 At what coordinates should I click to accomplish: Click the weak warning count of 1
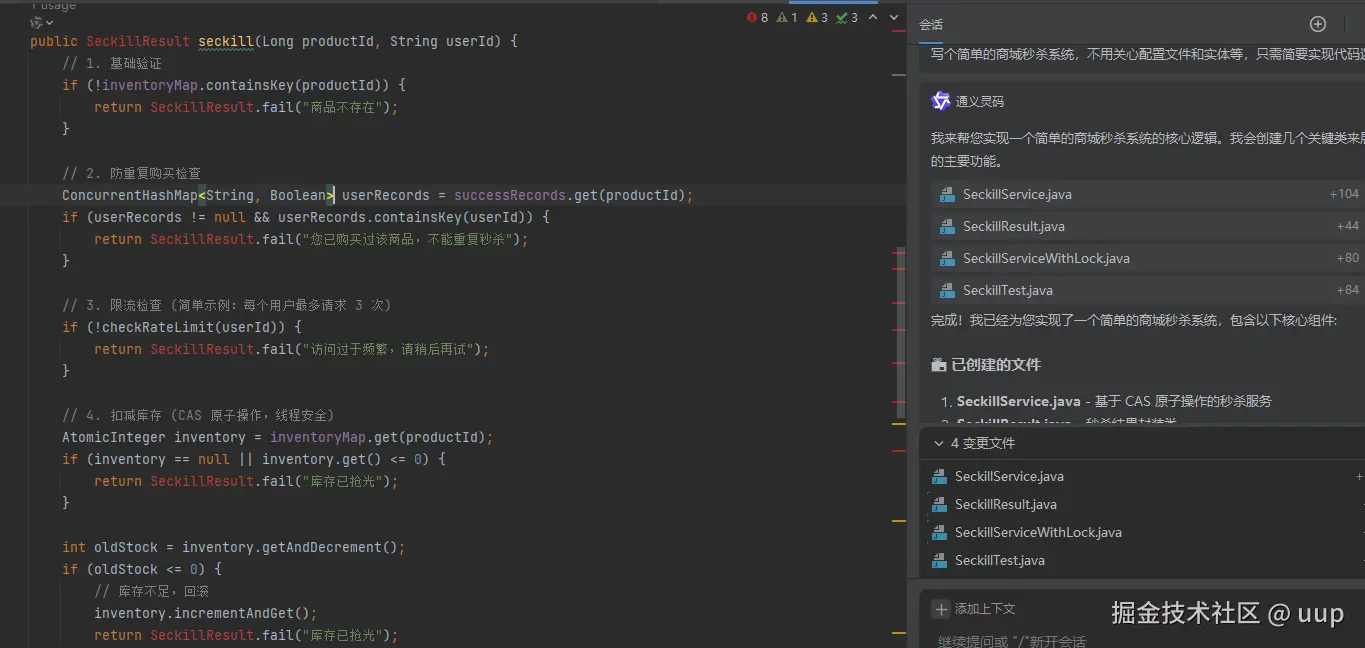click(788, 18)
